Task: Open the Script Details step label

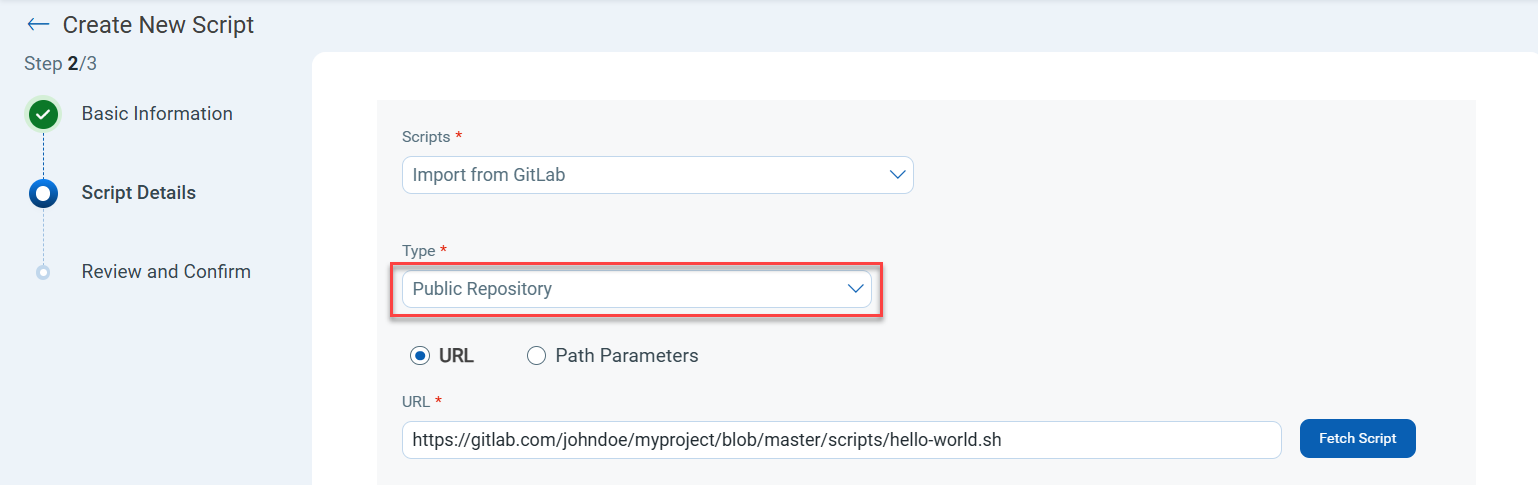Action: [138, 193]
